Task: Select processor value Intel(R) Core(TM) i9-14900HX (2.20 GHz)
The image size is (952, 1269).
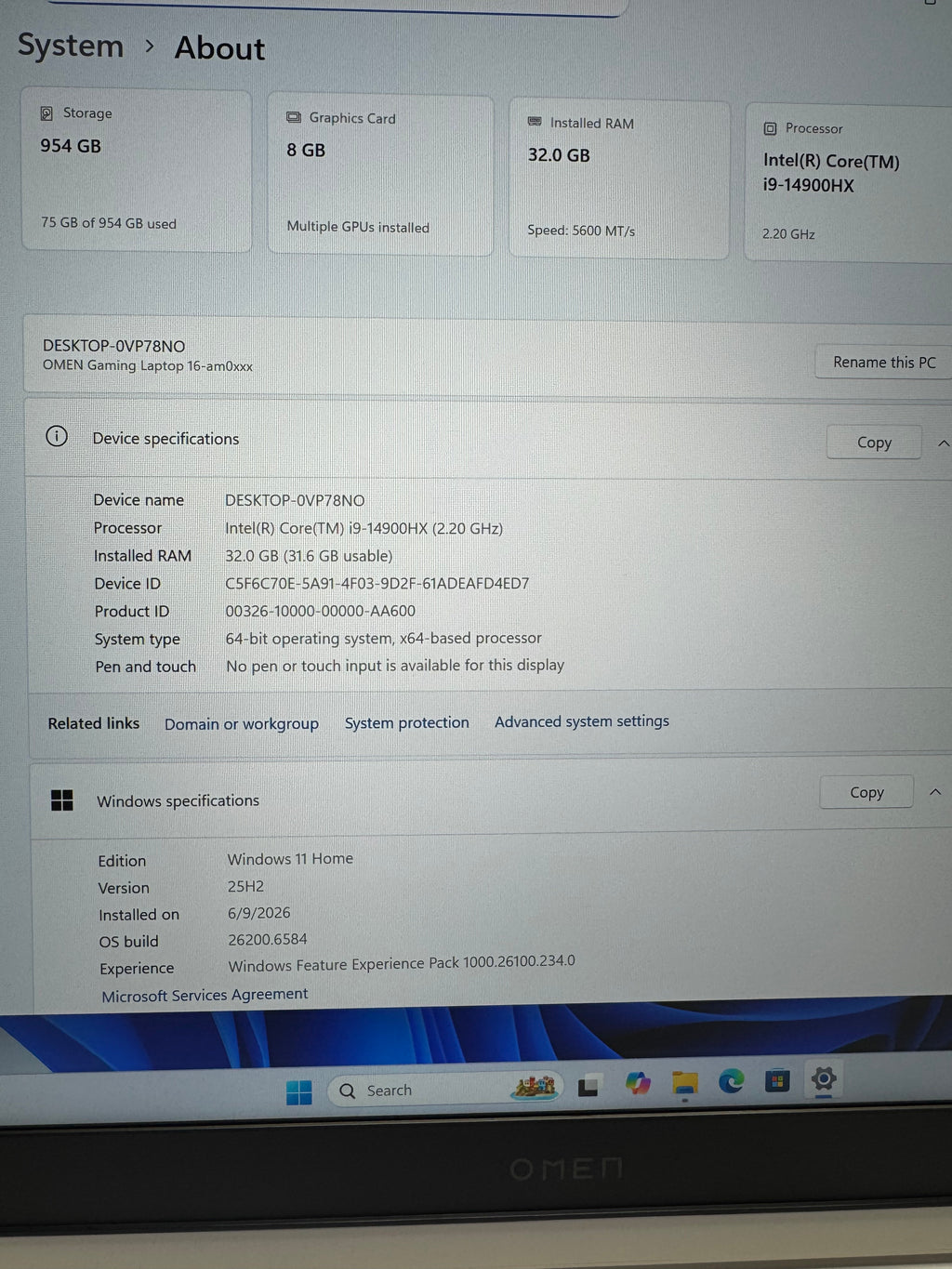Action: click(364, 528)
